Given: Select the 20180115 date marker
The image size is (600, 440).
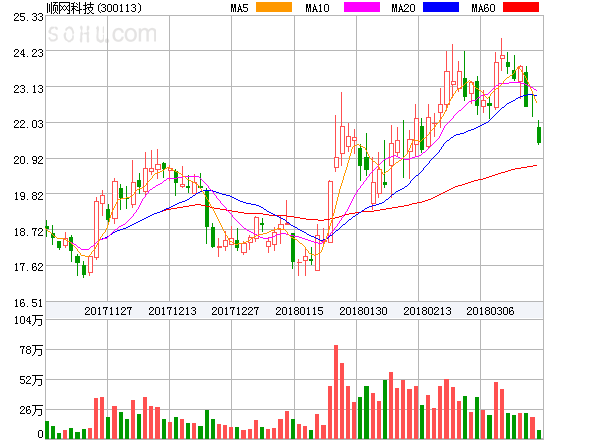Looking at the screenshot, I should click(x=299, y=311).
